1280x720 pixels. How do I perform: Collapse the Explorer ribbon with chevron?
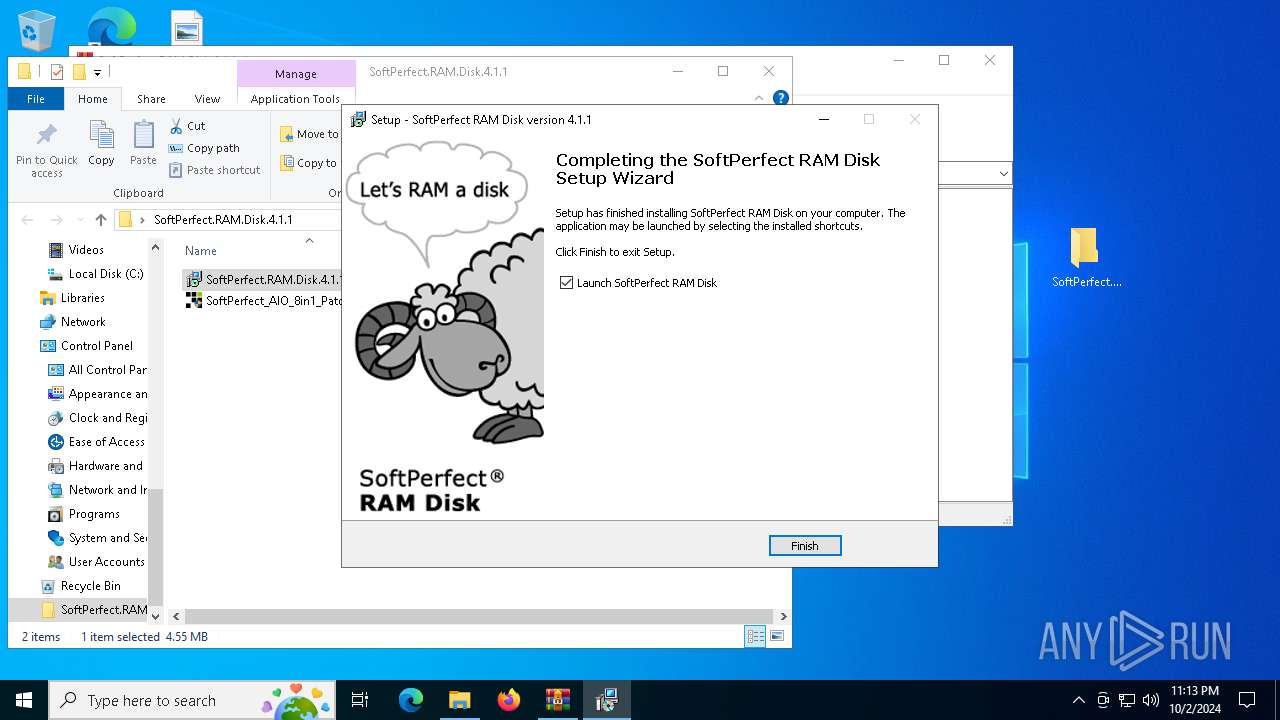pos(759,98)
